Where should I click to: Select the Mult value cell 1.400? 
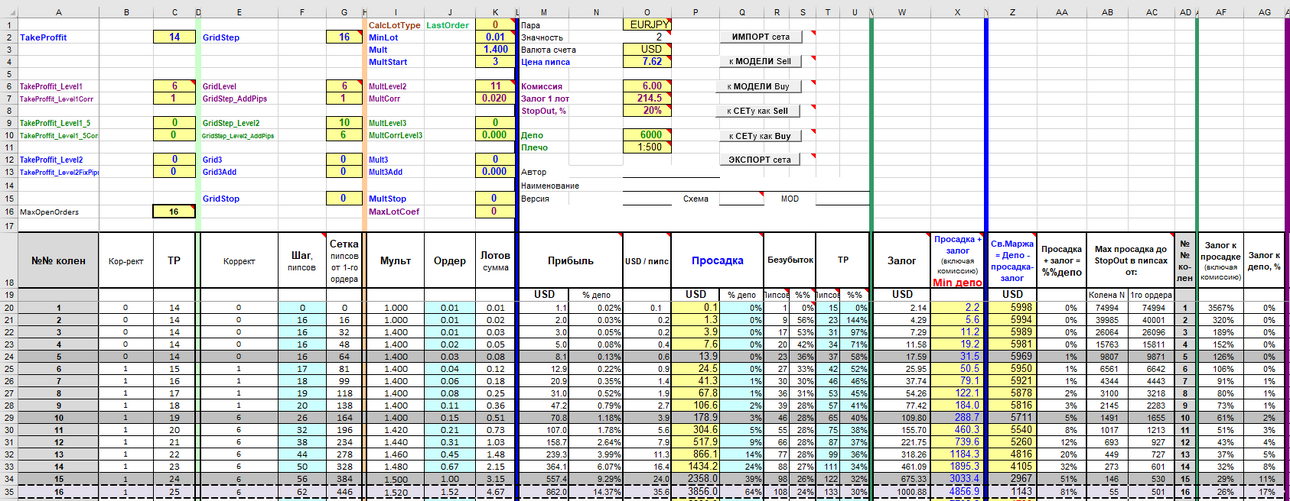pyautogui.click(x=493, y=49)
